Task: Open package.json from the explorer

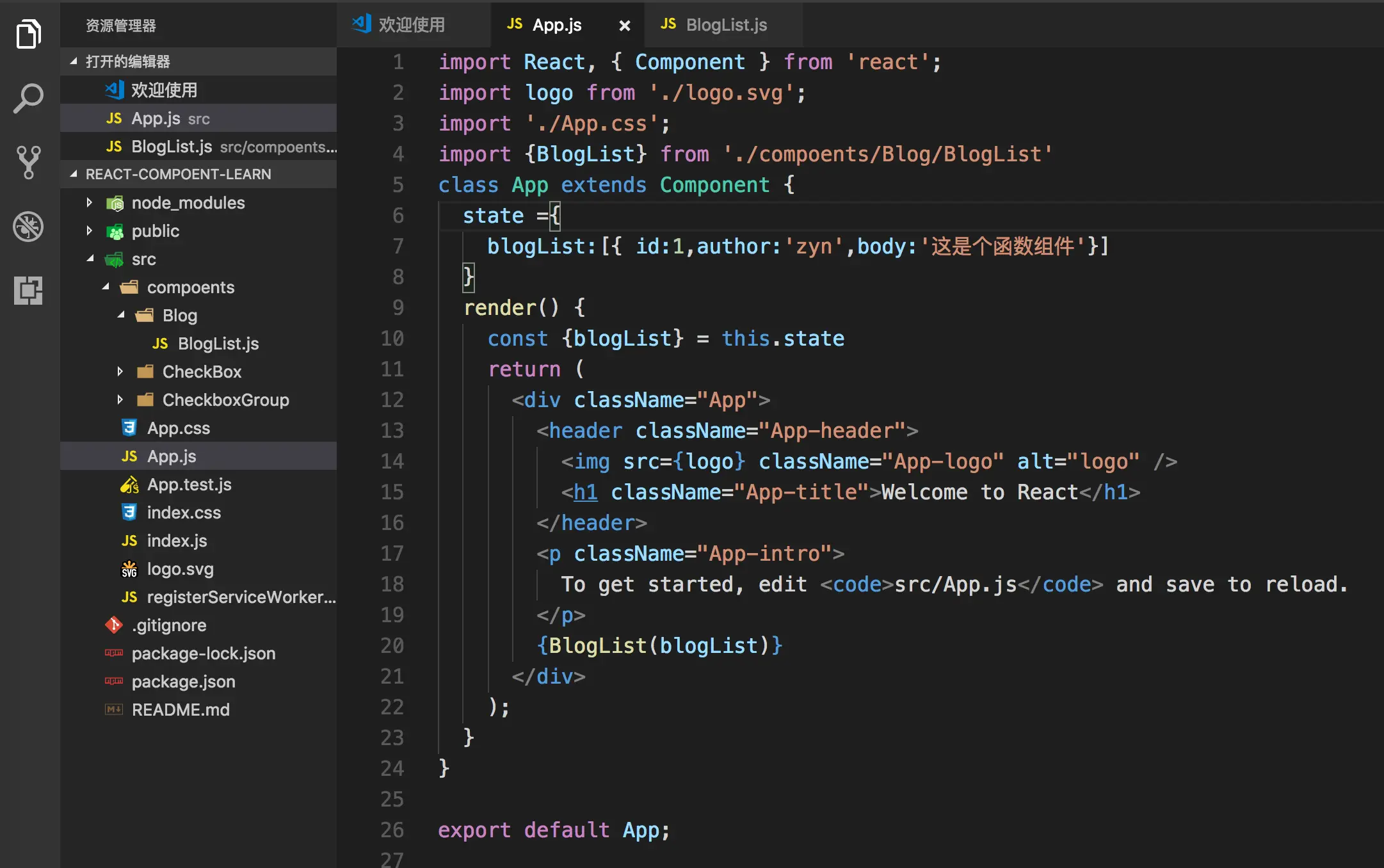Action: pos(183,682)
